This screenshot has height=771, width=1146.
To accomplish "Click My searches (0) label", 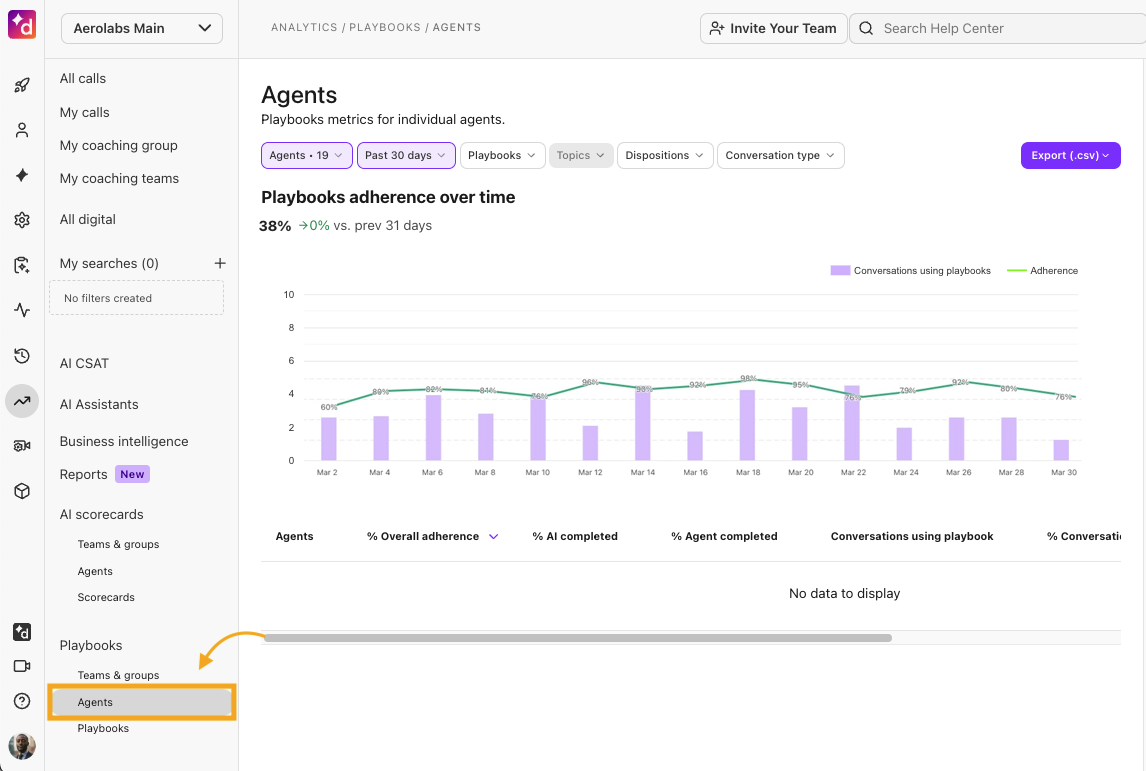I will [x=109, y=263].
